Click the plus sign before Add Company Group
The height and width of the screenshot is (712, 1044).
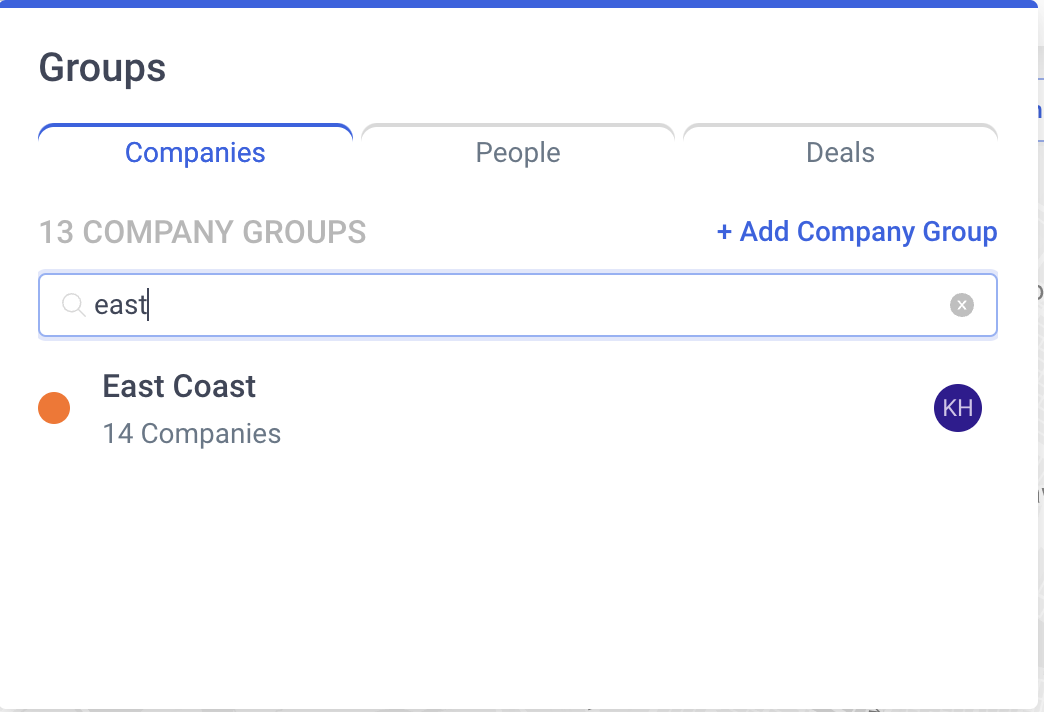(x=724, y=232)
